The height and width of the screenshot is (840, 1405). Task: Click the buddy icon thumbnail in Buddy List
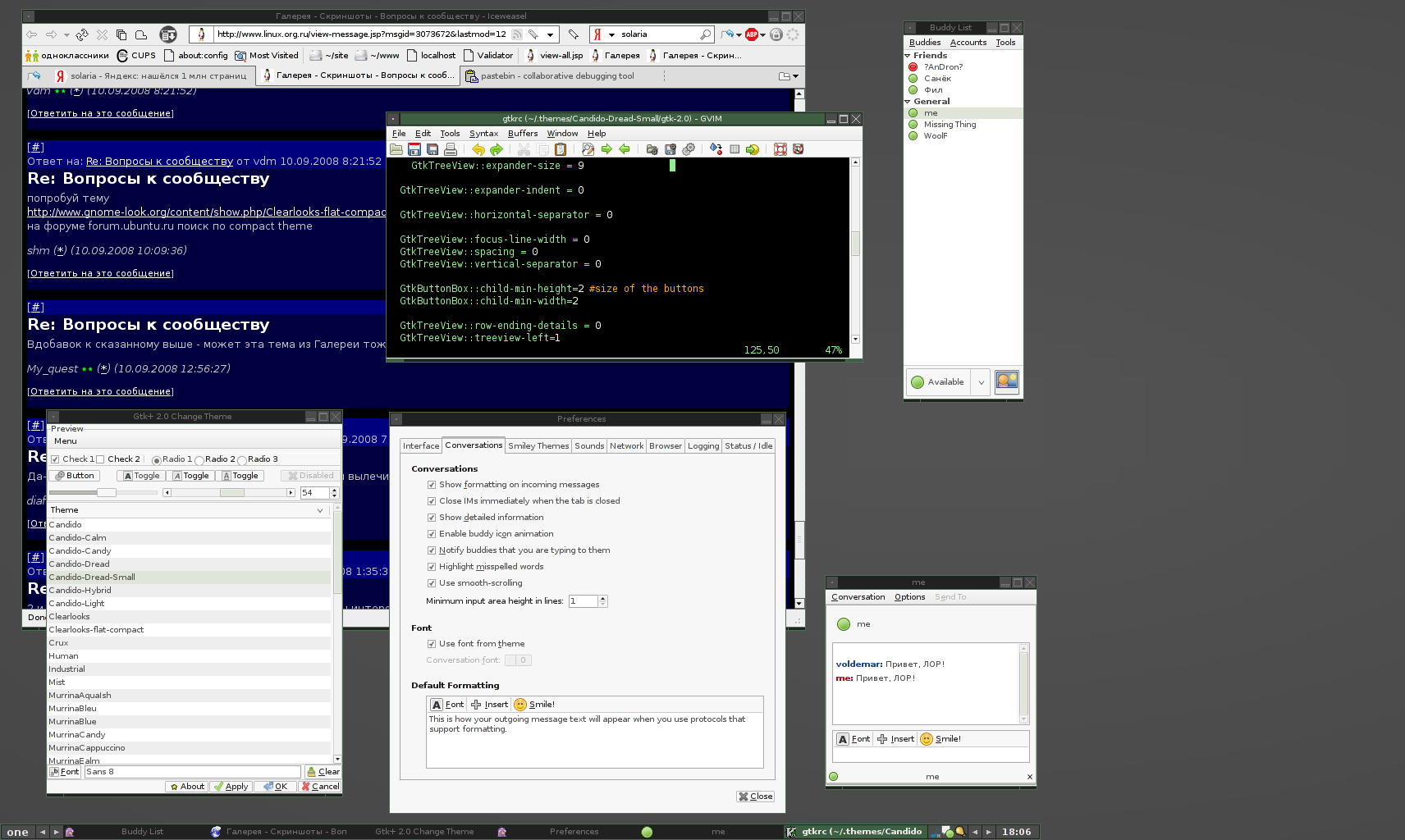click(1007, 381)
